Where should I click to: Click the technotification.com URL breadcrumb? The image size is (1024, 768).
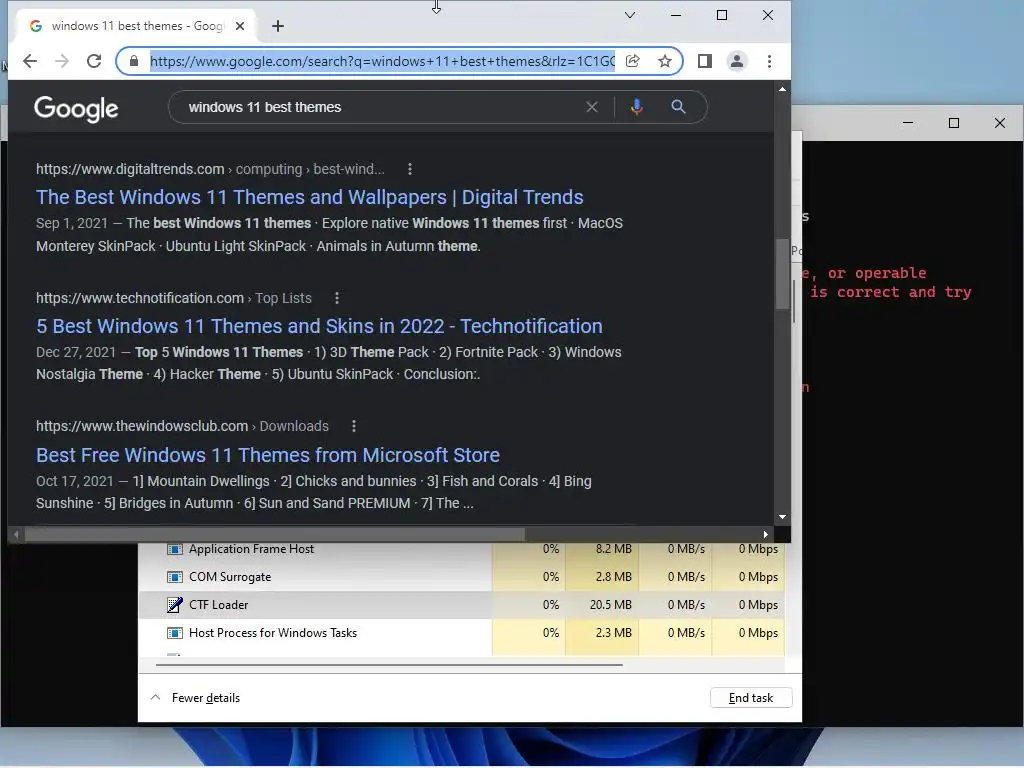pos(174,298)
